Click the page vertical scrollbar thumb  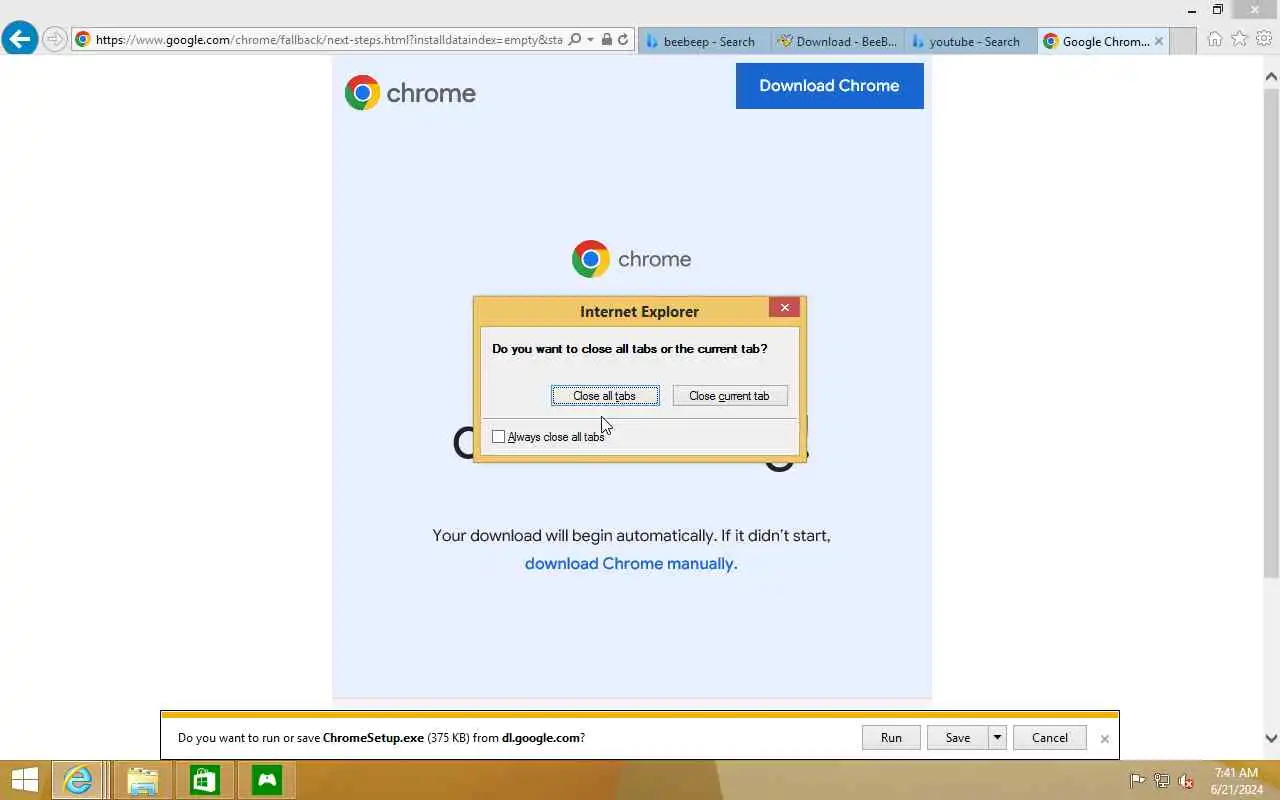click(x=1271, y=334)
